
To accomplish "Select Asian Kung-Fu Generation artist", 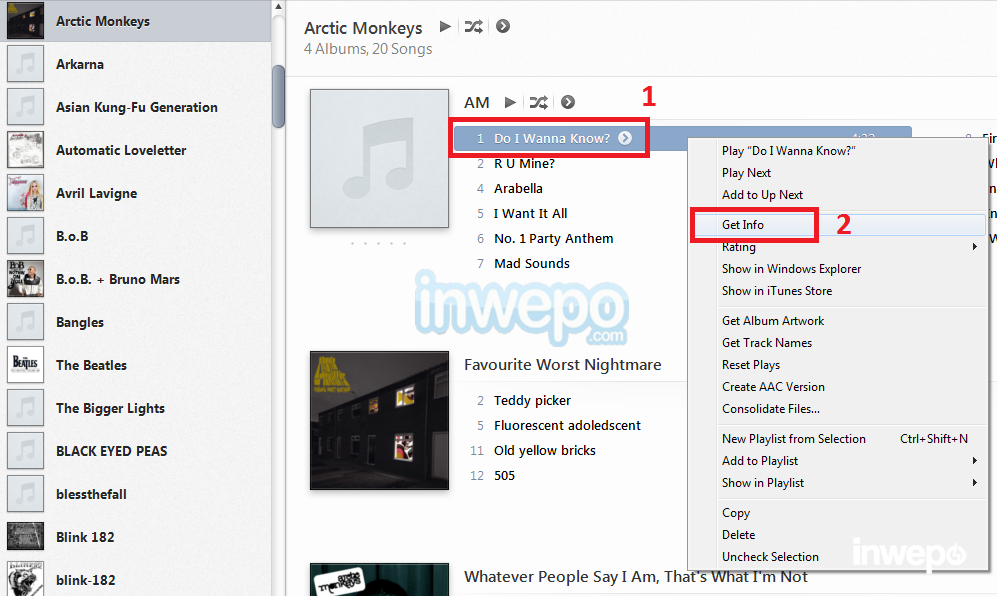I will click(x=135, y=107).
